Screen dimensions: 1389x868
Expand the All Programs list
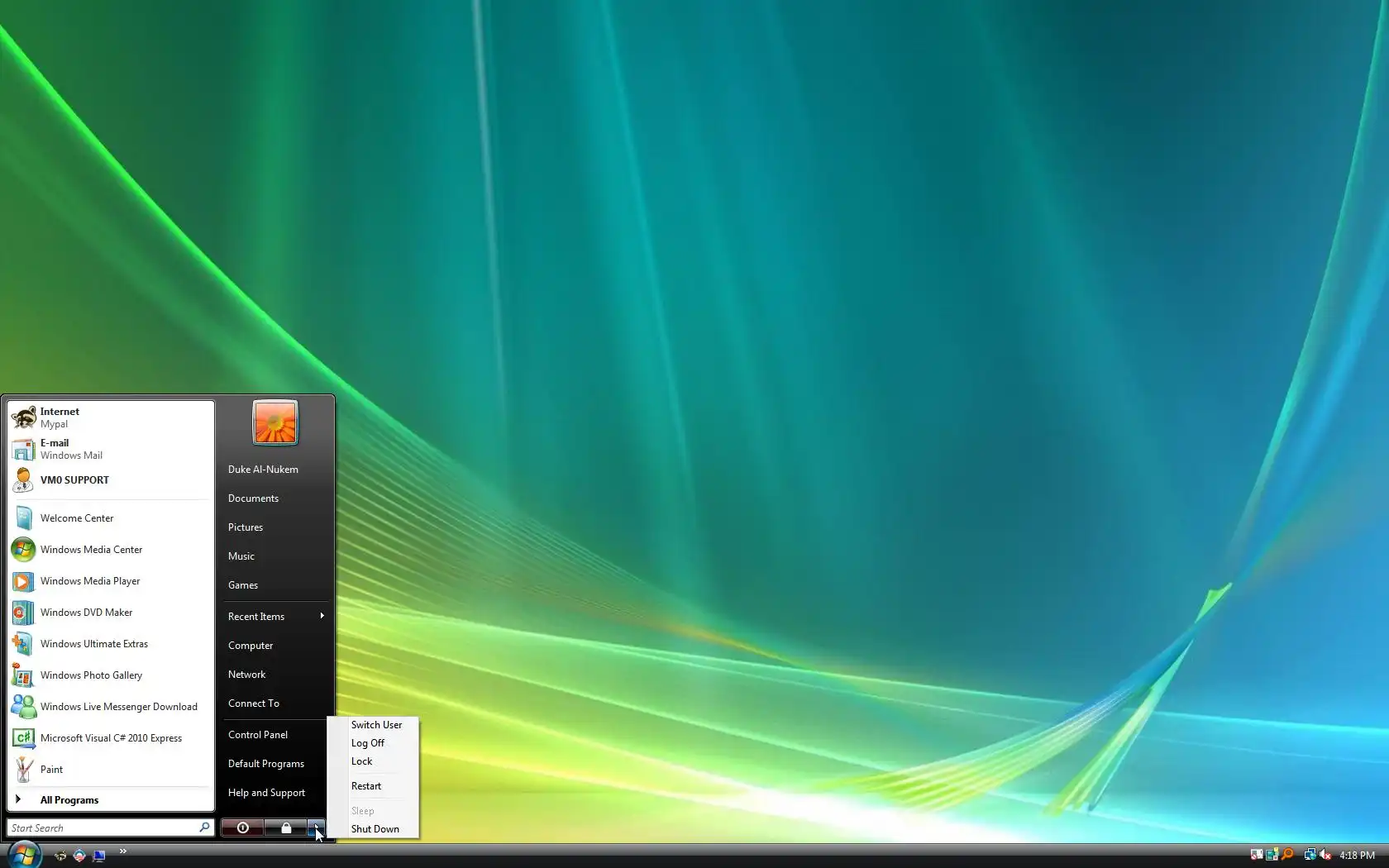[111, 800]
